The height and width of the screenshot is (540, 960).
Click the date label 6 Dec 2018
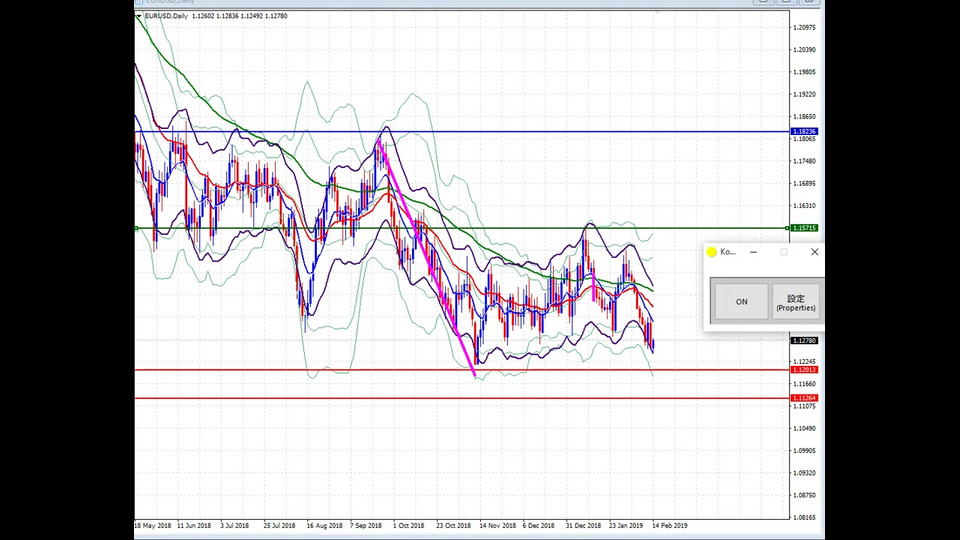(538, 525)
